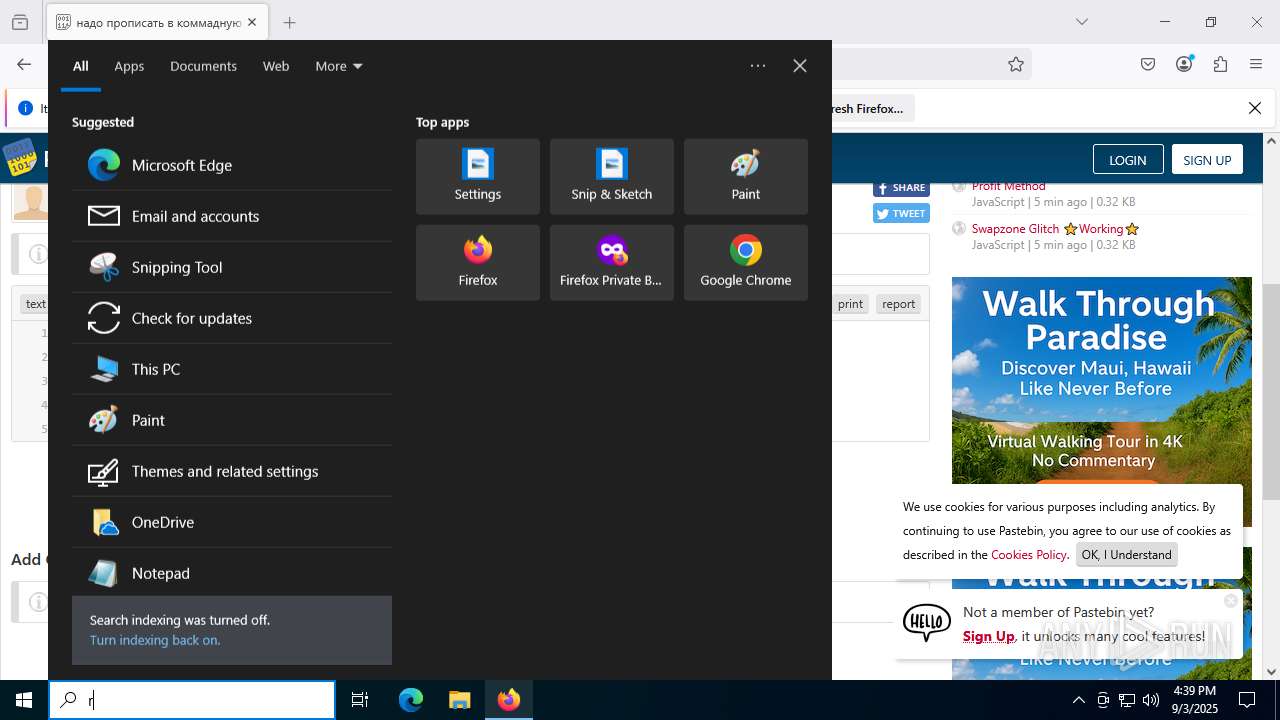
Task: Select the All search tab
Action: (81, 66)
